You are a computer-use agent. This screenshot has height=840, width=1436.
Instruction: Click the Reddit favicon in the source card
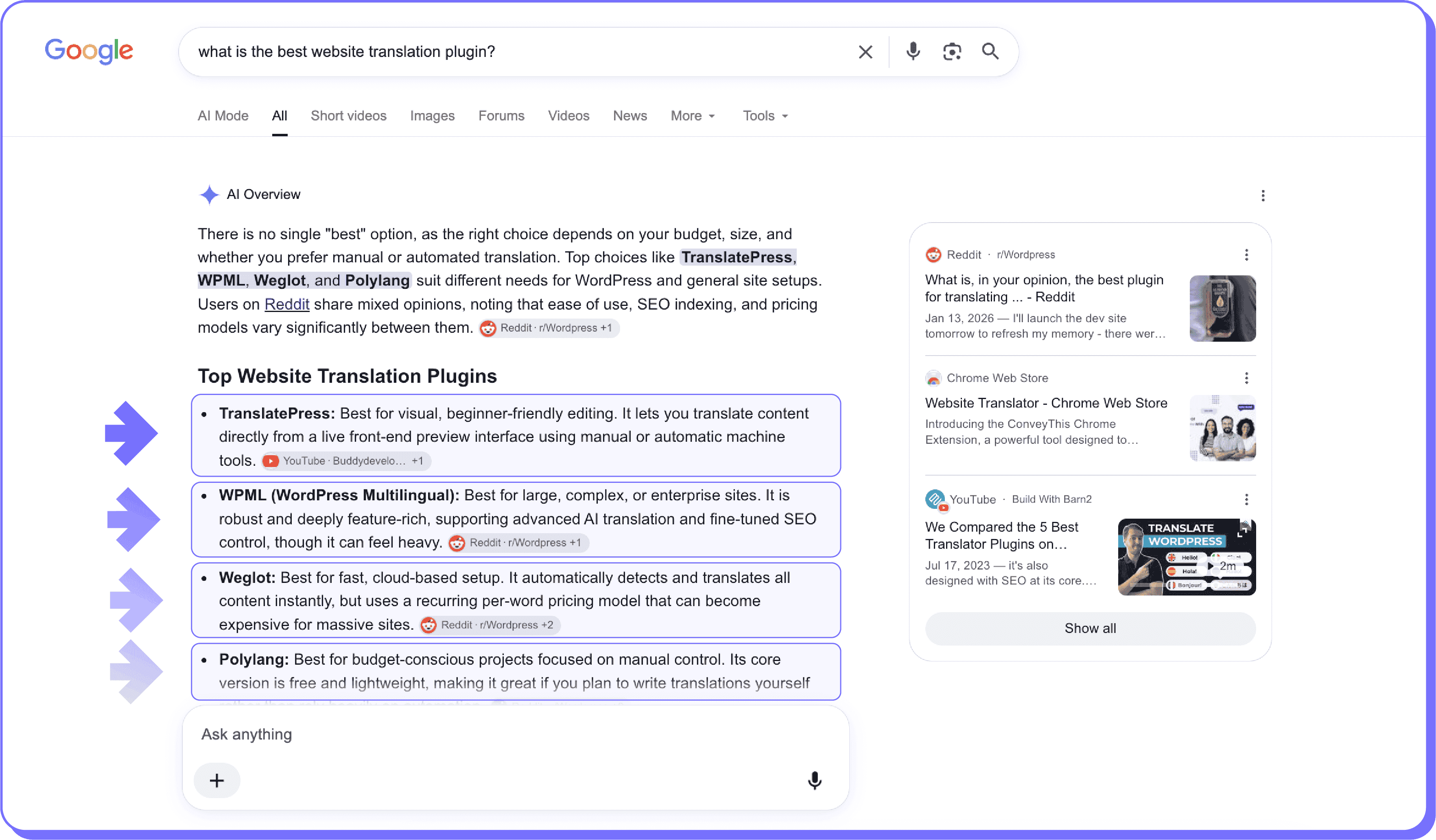pyautogui.click(x=933, y=255)
